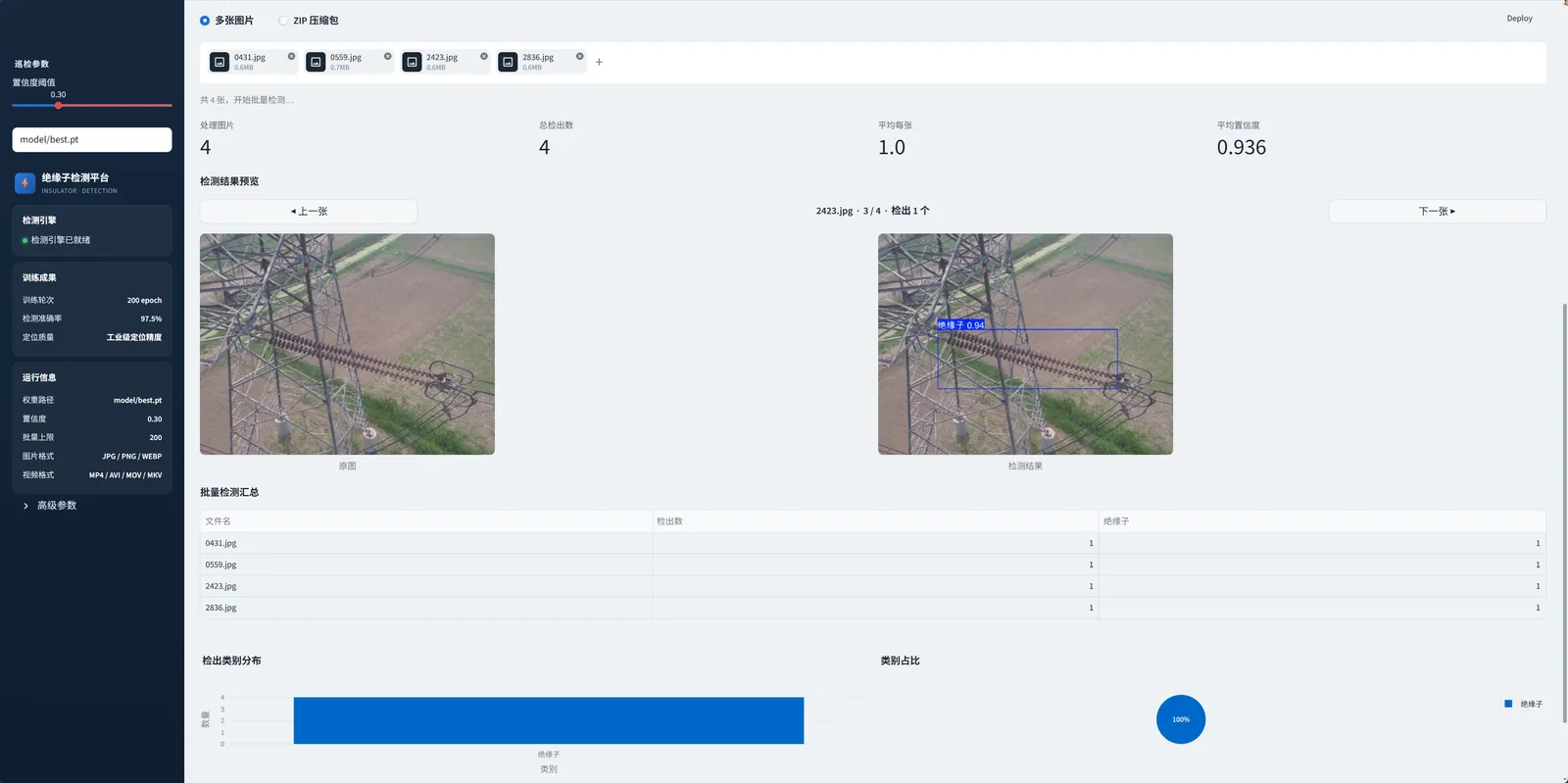The height and width of the screenshot is (783, 1568).
Task: Go to next image with 下一张
Action: (1437, 211)
